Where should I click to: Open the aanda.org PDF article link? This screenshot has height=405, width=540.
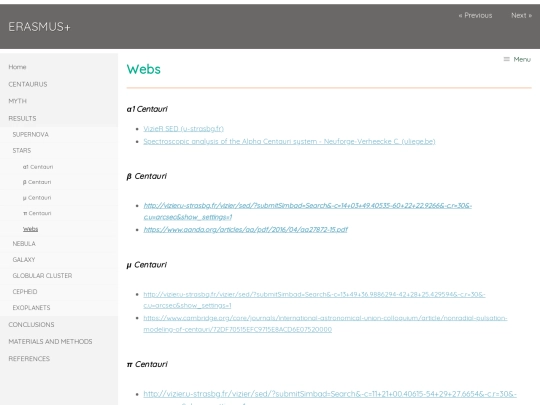click(x=246, y=229)
